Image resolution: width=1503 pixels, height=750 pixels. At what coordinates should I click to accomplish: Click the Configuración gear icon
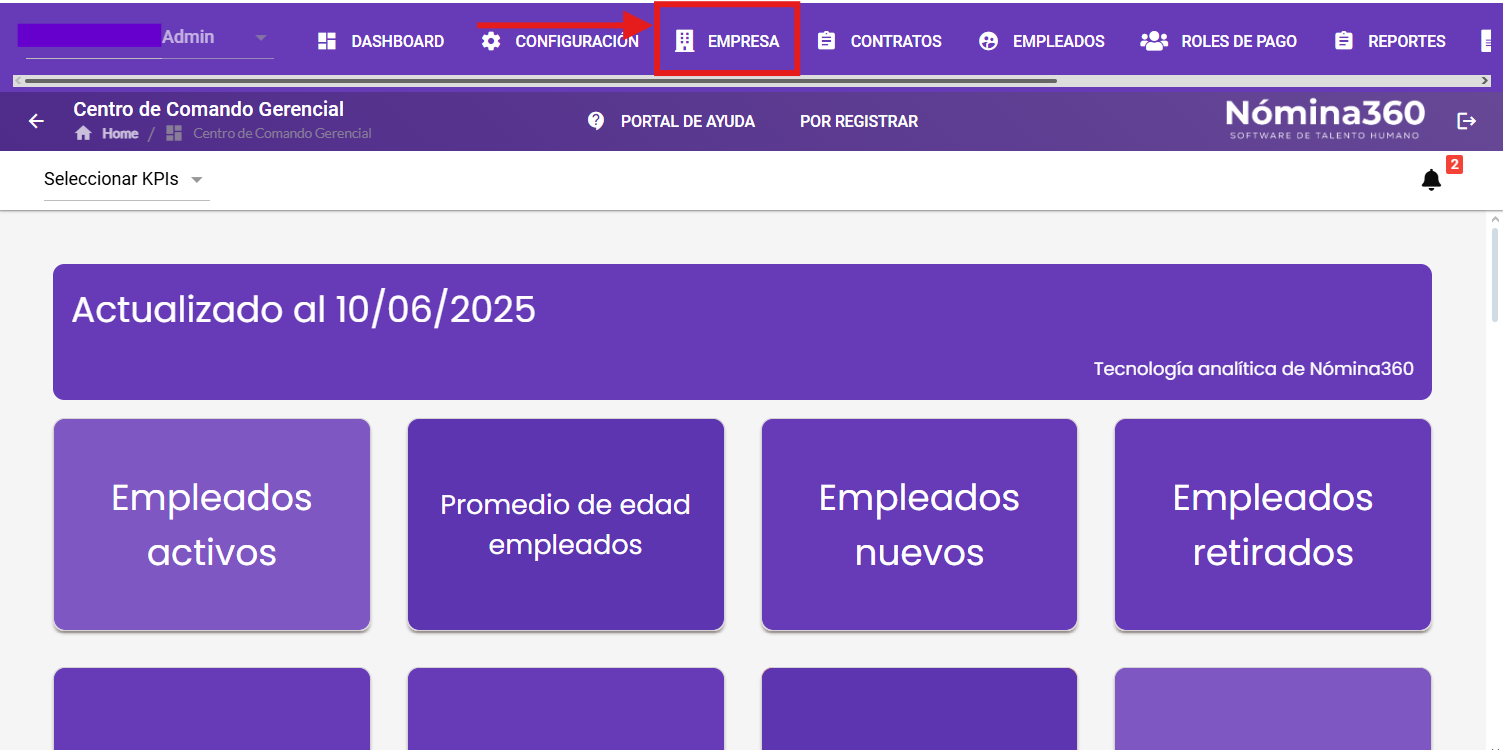point(491,41)
